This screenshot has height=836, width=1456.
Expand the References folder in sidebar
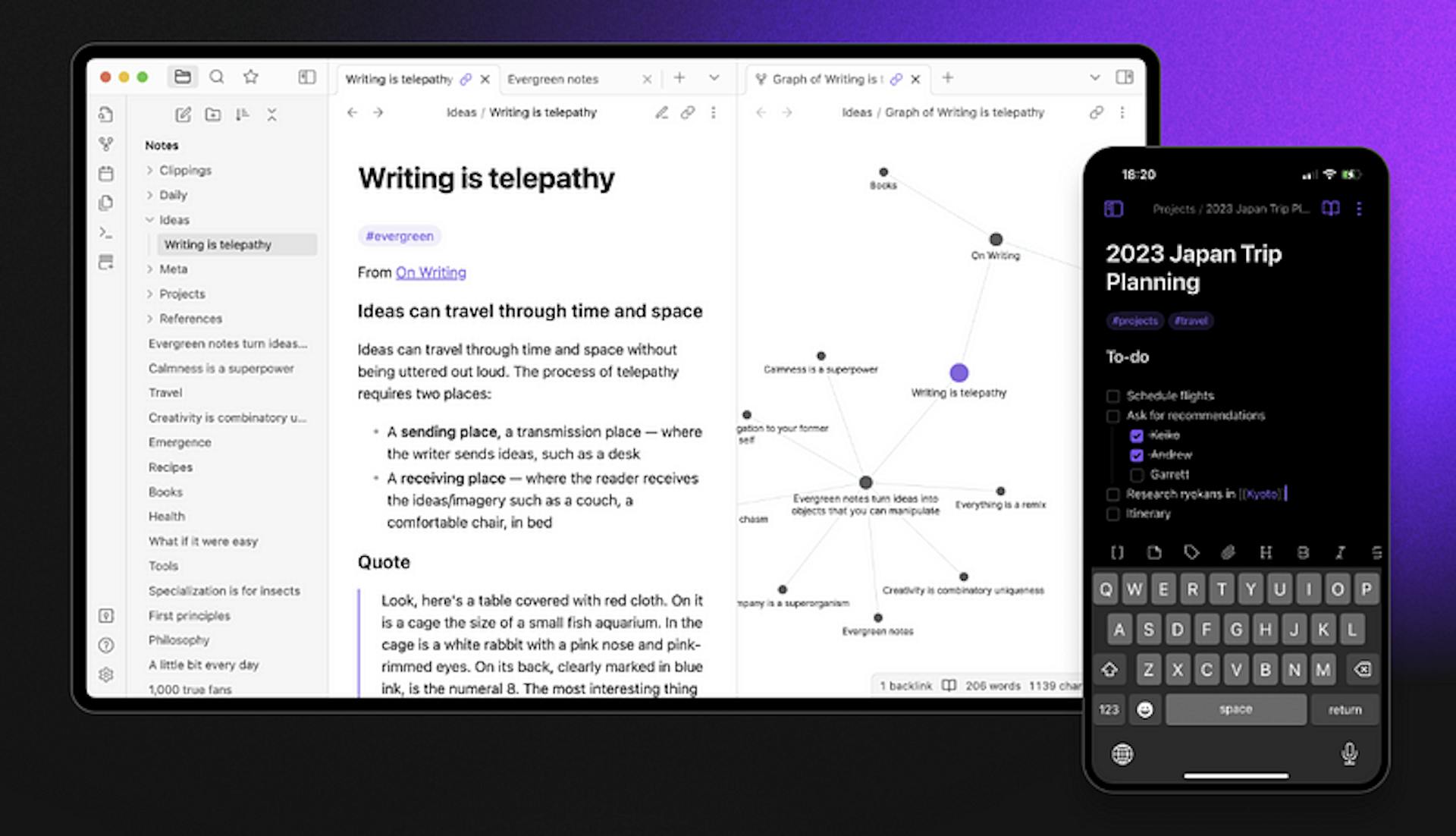click(x=150, y=318)
